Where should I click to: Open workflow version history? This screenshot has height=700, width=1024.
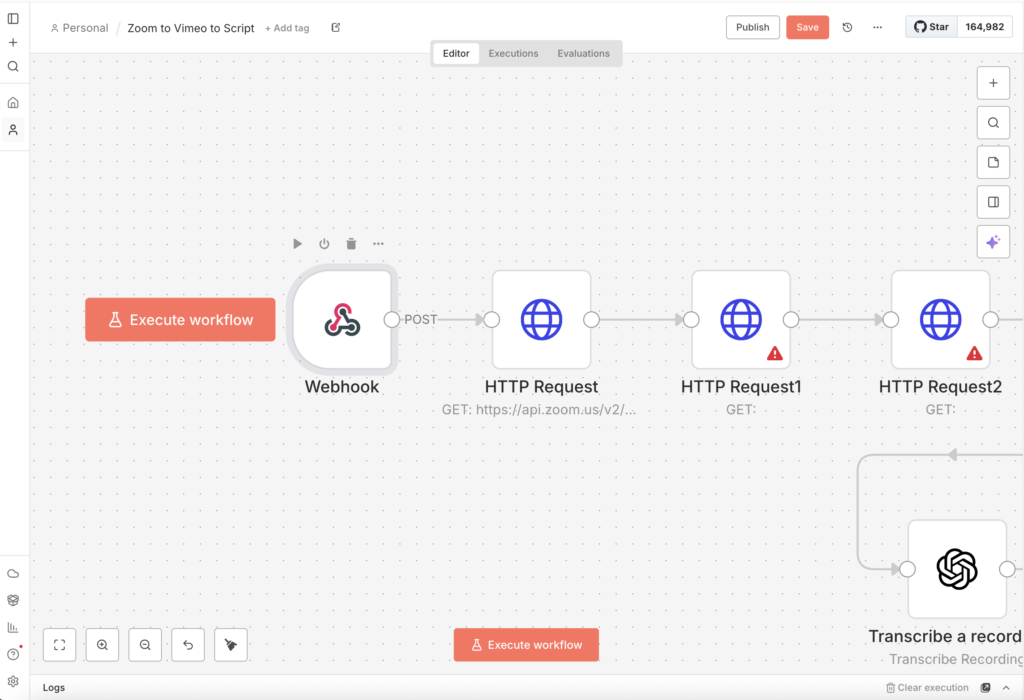847,27
